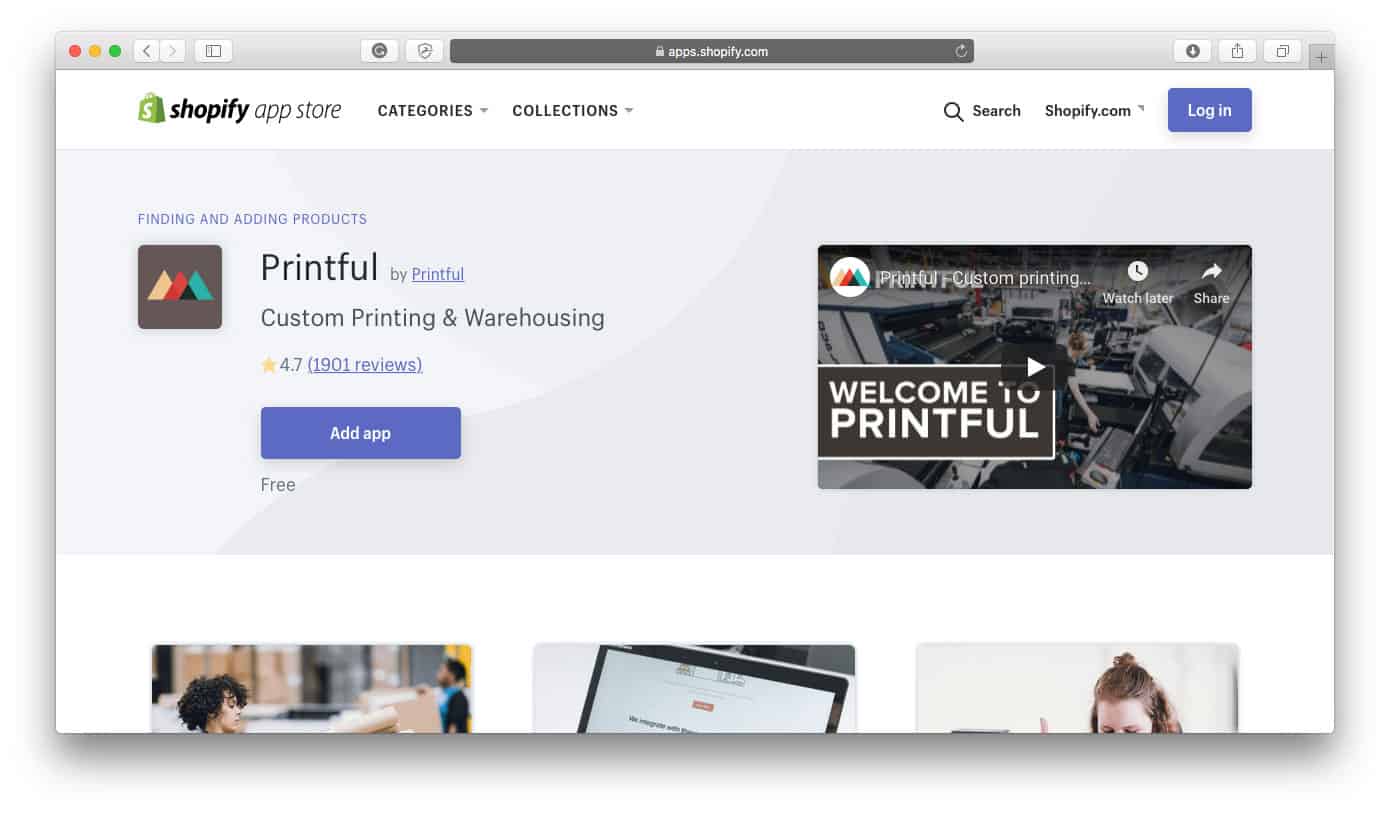Image resolution: width=1390 pixels, height=813 pixels.
Task: Click the apps.shopify.com address bar
Action: click(712, 51)
